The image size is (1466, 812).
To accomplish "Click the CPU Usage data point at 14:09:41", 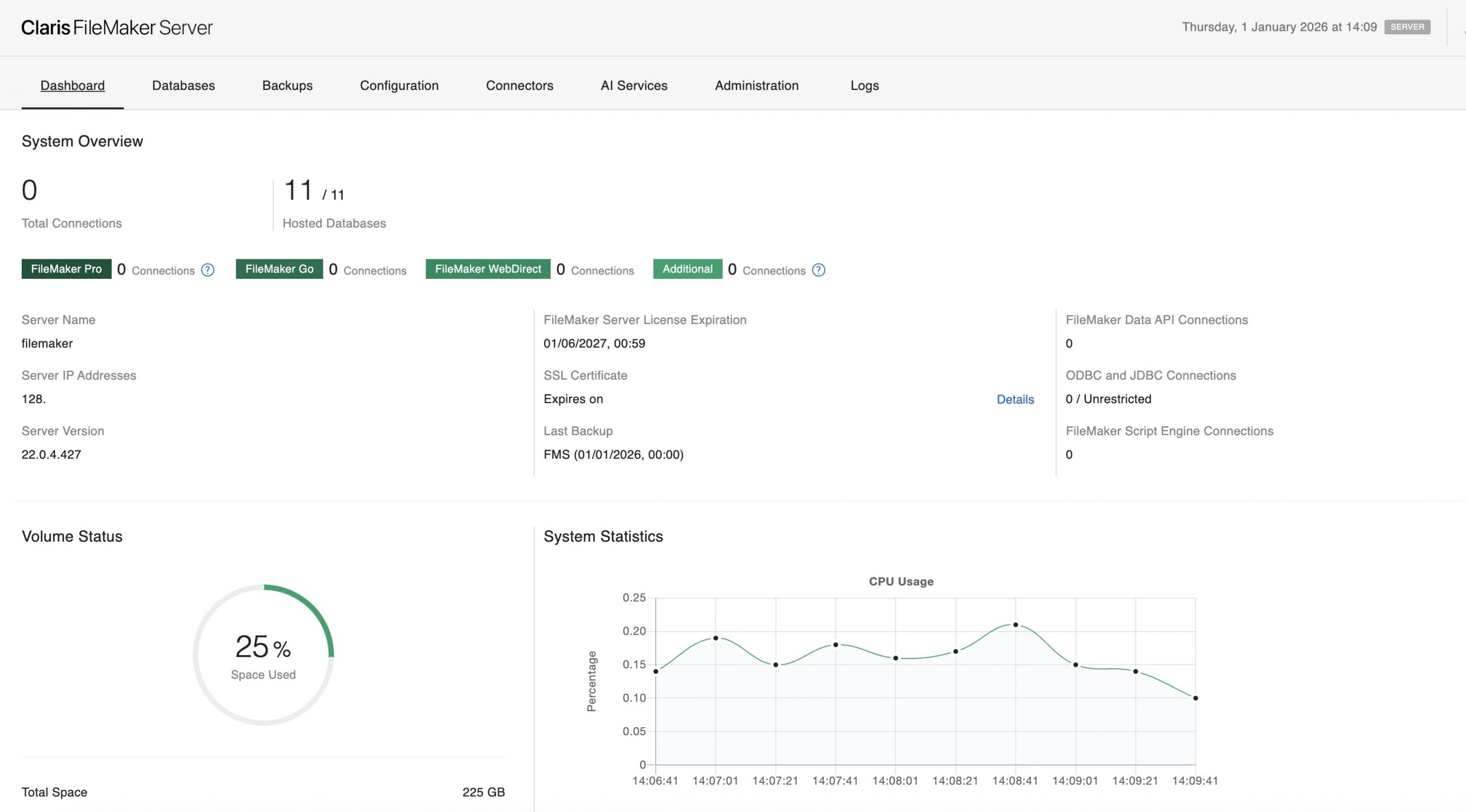I will [x=1195, y=698].
